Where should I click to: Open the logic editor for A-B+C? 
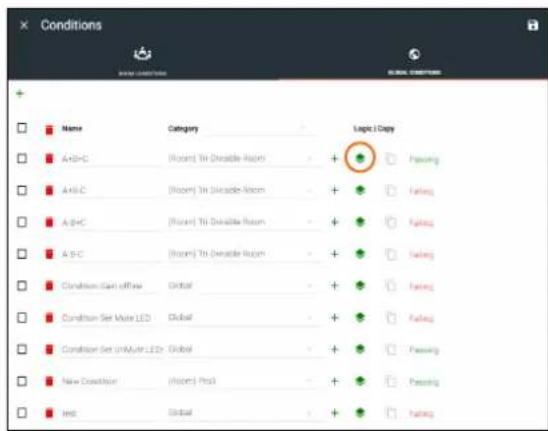tap(360, 222)
